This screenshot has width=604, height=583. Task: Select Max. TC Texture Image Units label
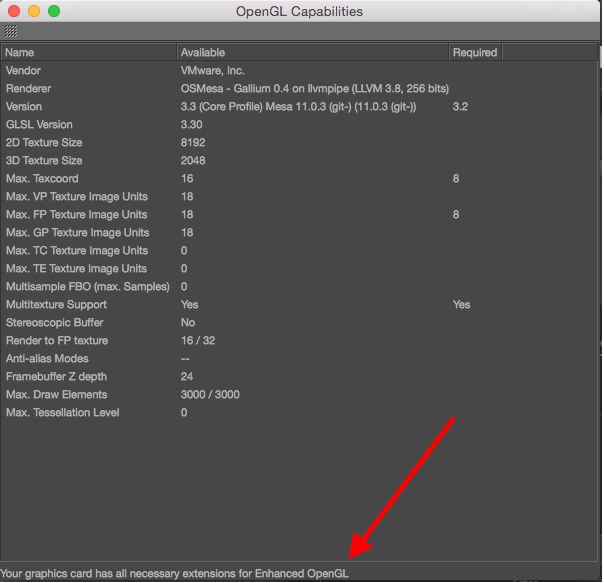pyautogui.click(x=77, y=250)
